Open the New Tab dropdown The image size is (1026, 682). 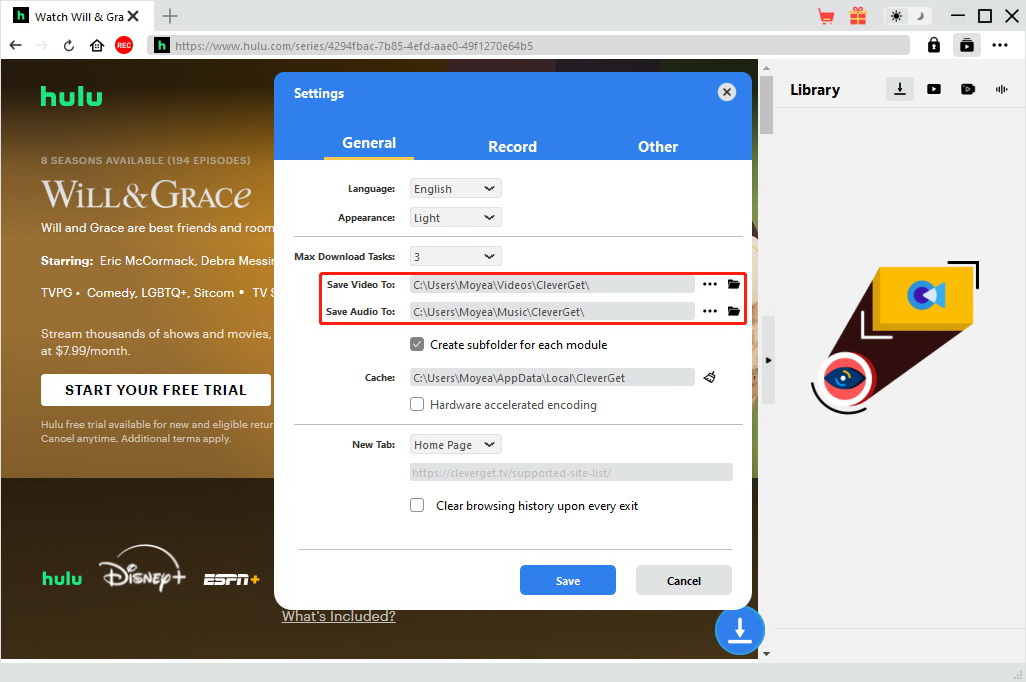click(x=455, y=444)
